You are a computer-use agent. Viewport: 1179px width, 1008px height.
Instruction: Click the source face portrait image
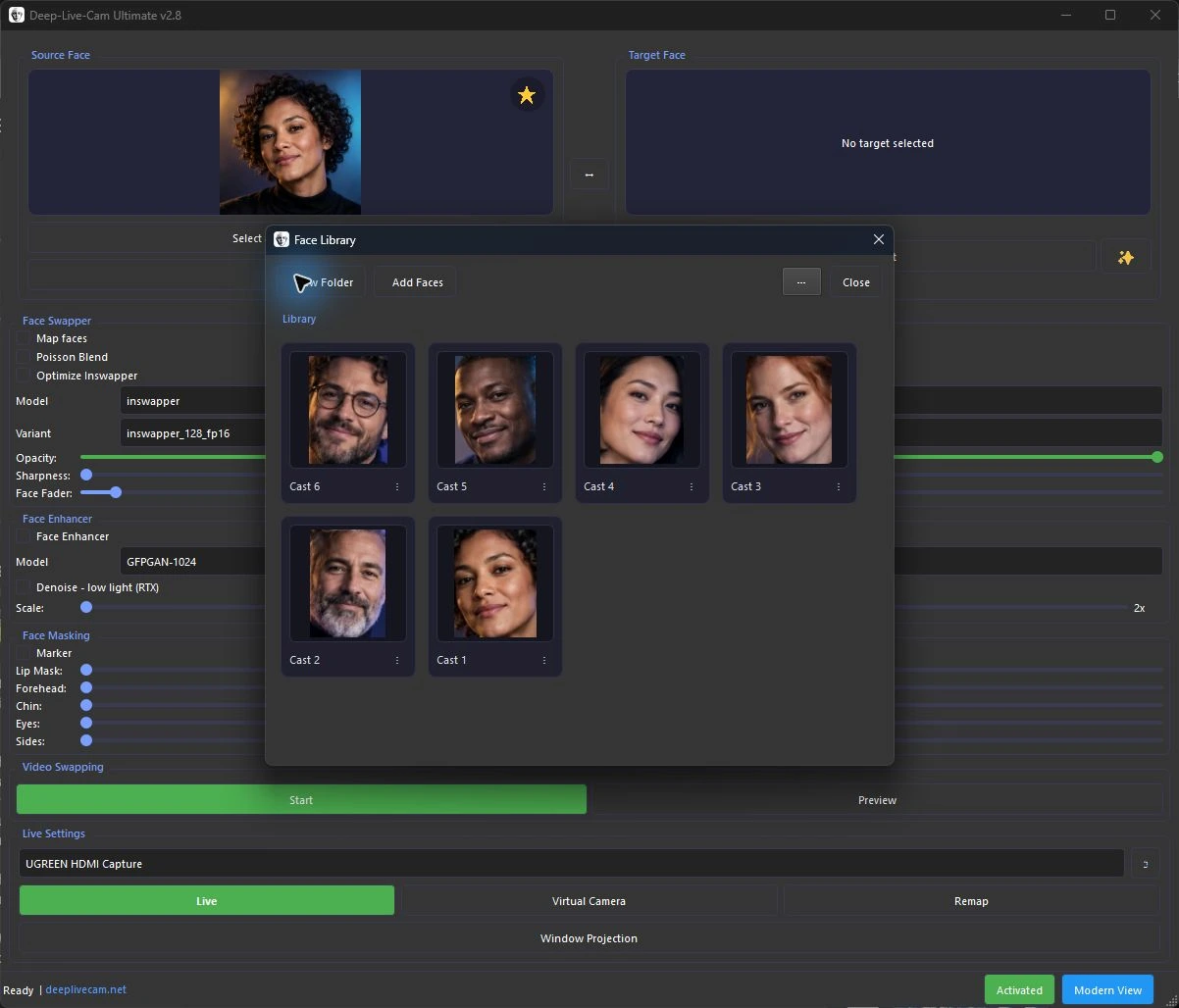290,142
